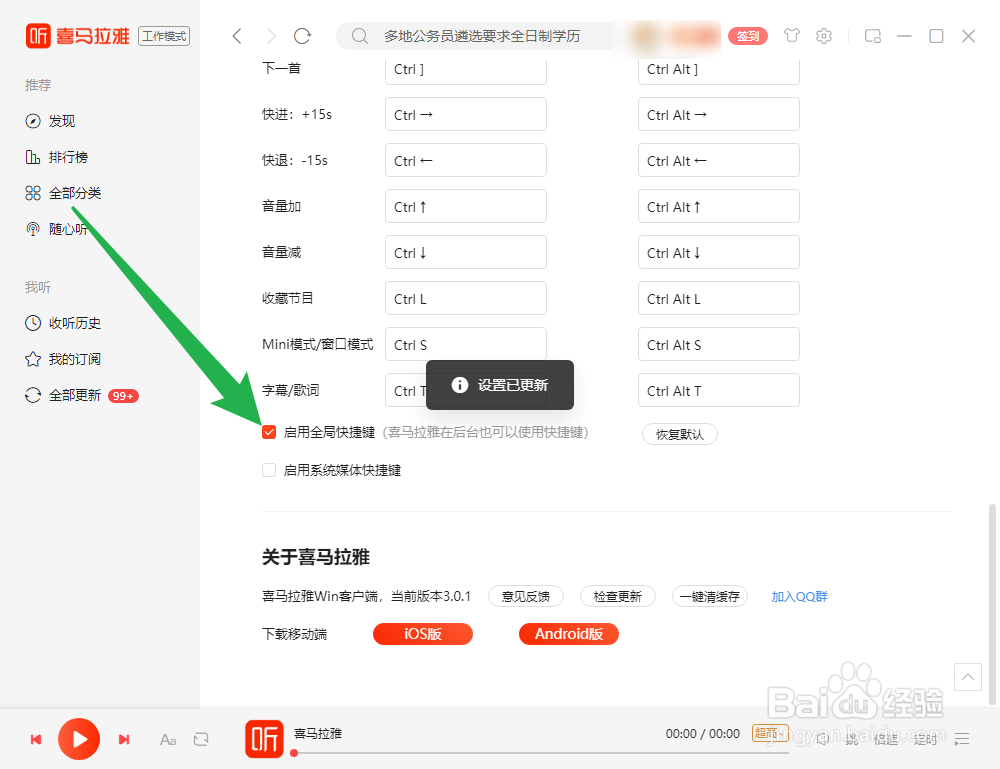Uncheck 启用全局快捷键 checkbox
Image resolution: width=1000 pixels, height=769 pixels.
click(268, 432)
